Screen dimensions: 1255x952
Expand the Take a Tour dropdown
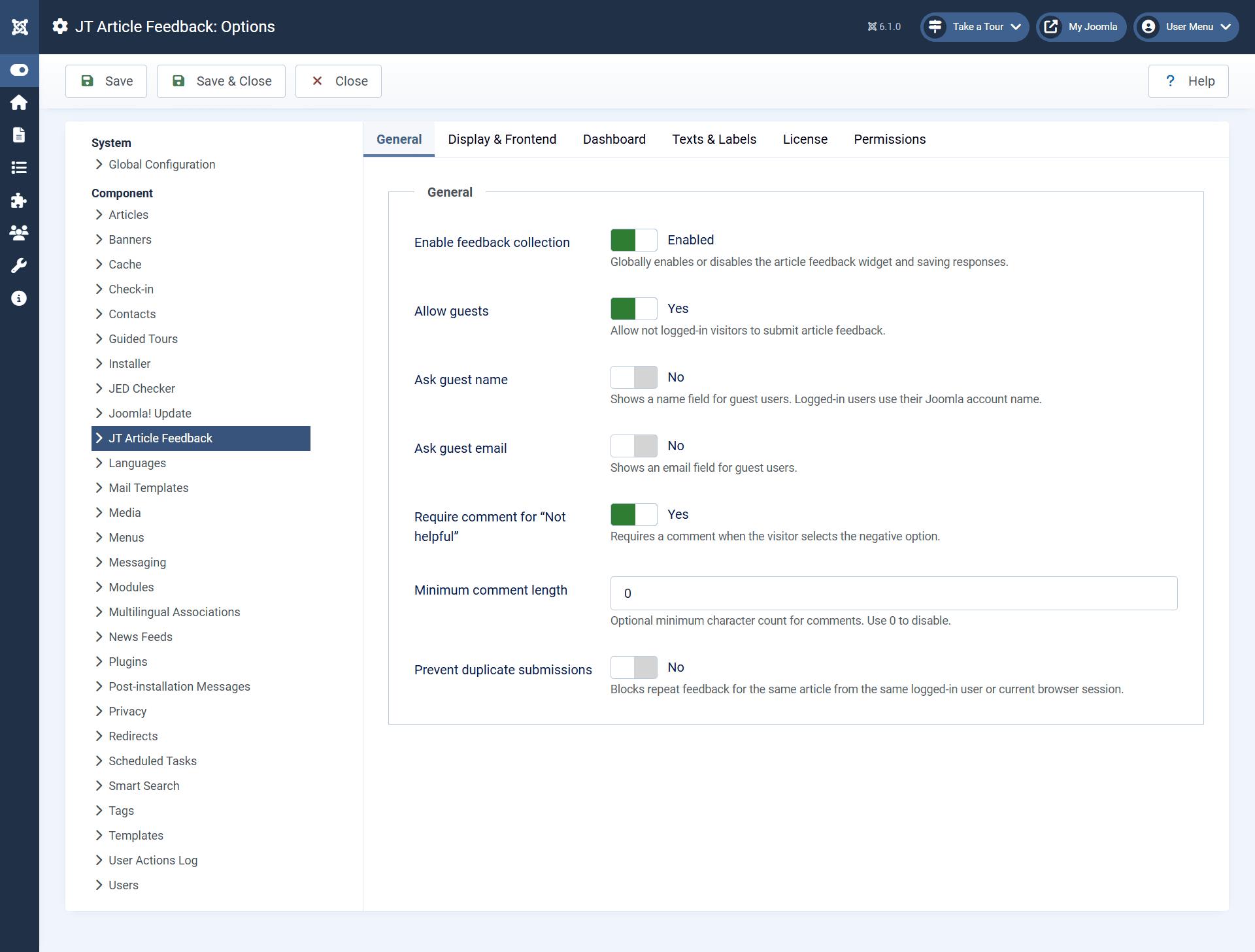(x=974, y=27)
